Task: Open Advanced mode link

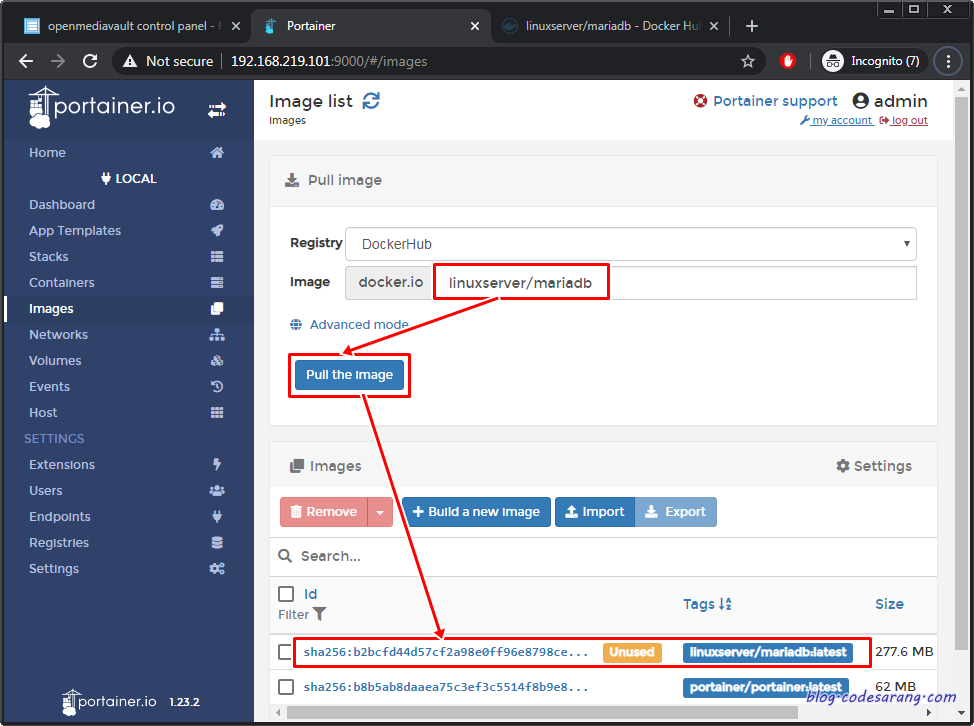Action: coord(359,325)
